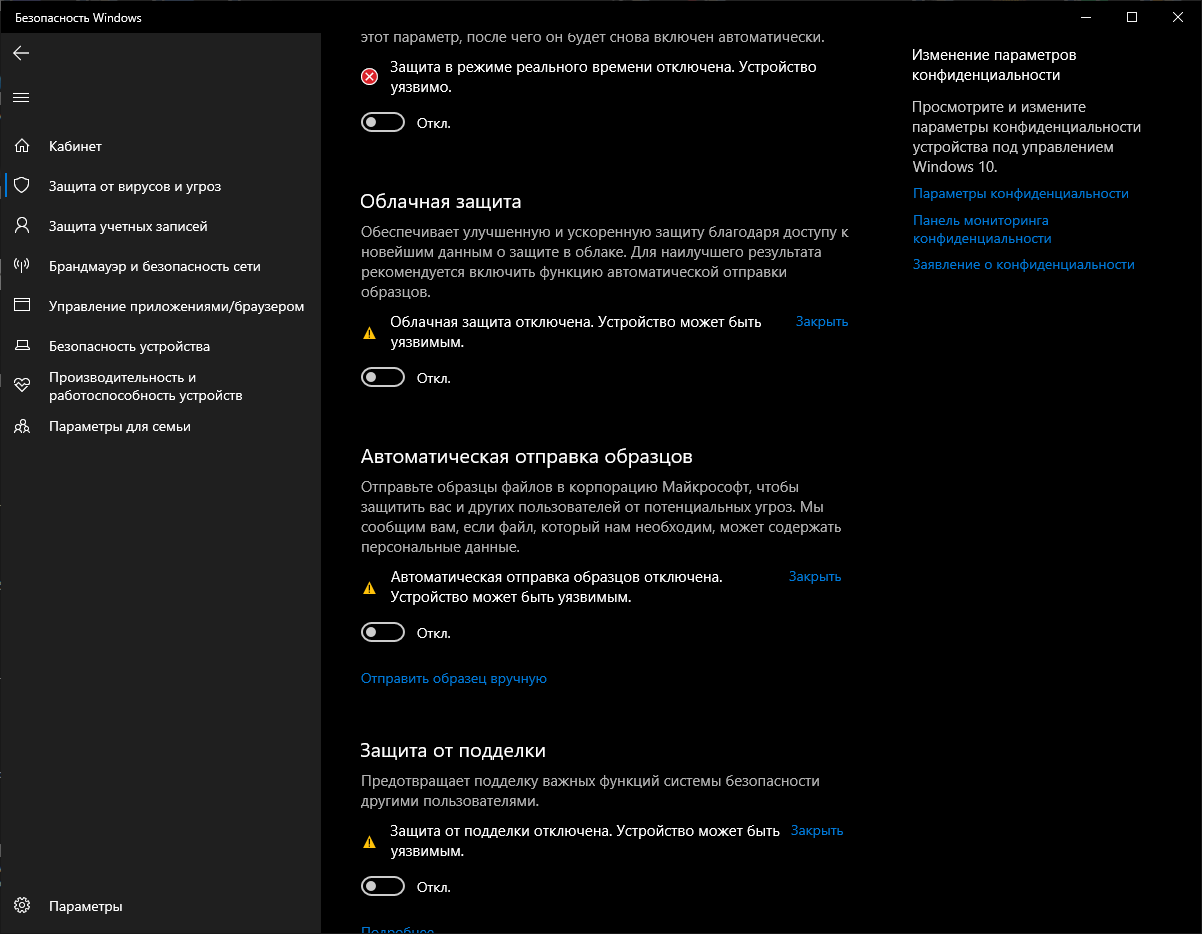Select Брандмауэр и безопасность сети menu item

coord(154,266)
